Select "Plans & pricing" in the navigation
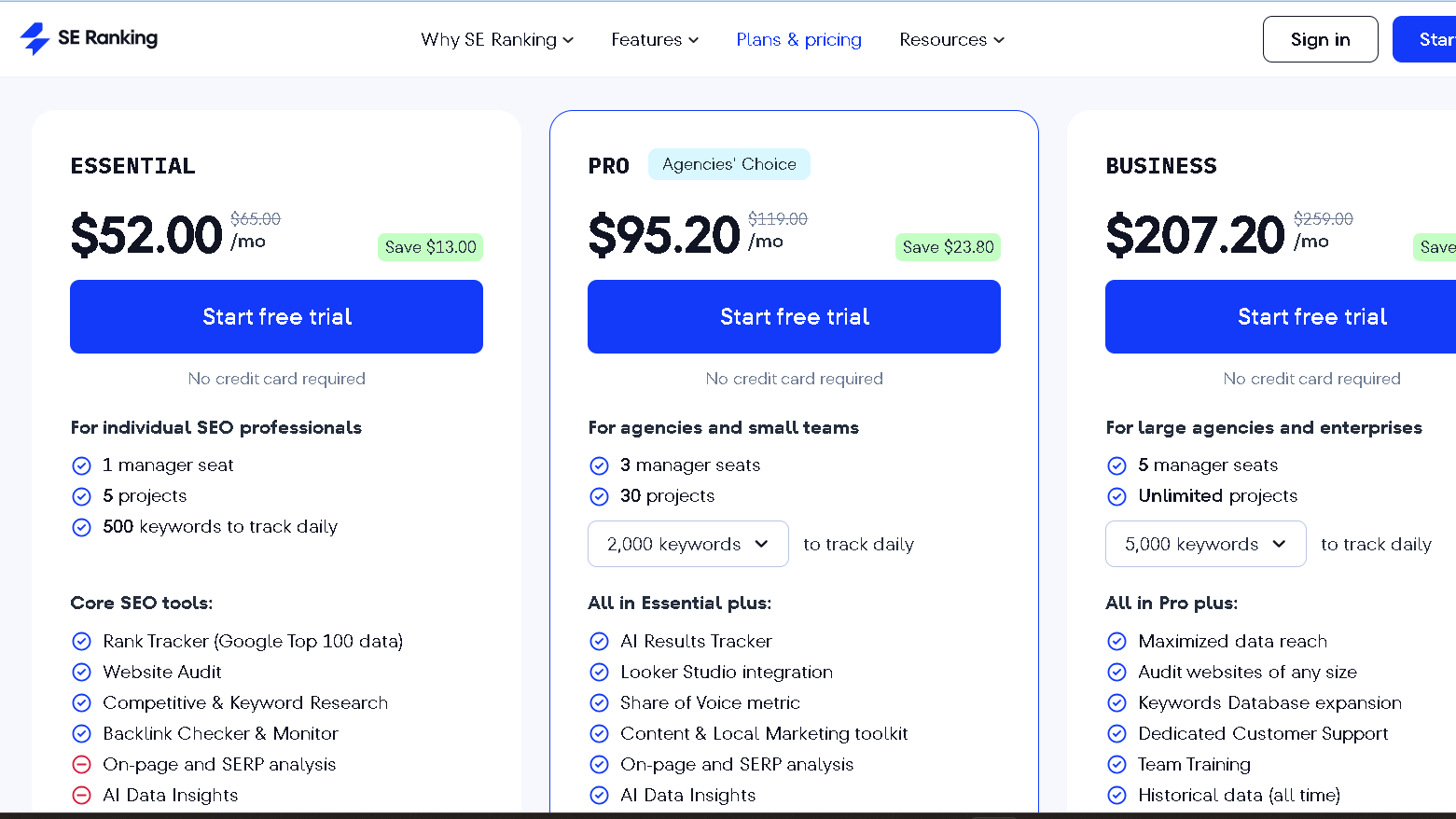This screenshot has width=1456, height=819. [x=798, y=39]
